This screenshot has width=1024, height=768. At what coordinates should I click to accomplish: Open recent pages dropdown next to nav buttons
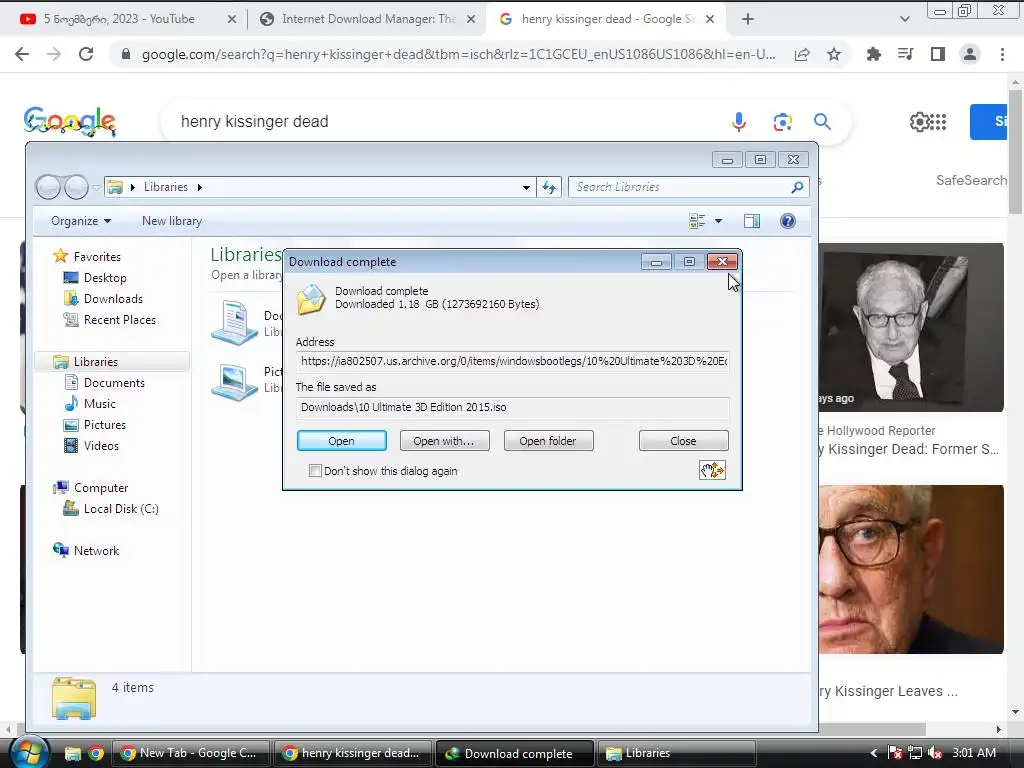pos(96,187)
